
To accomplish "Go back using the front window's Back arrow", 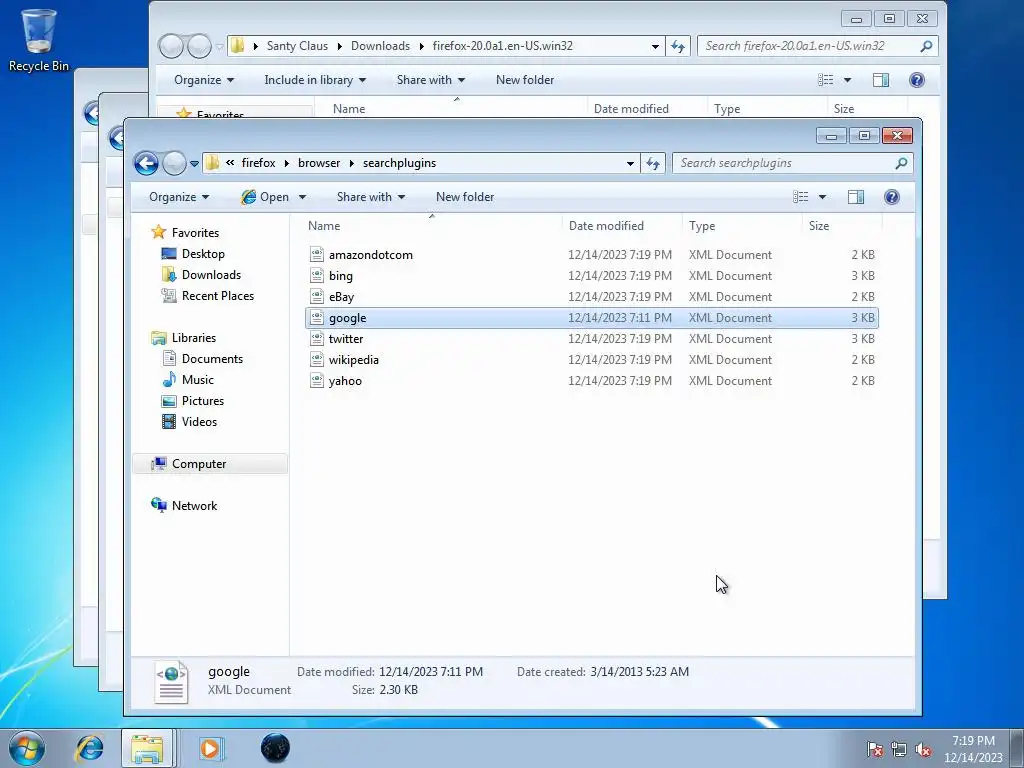I will 146,163.
